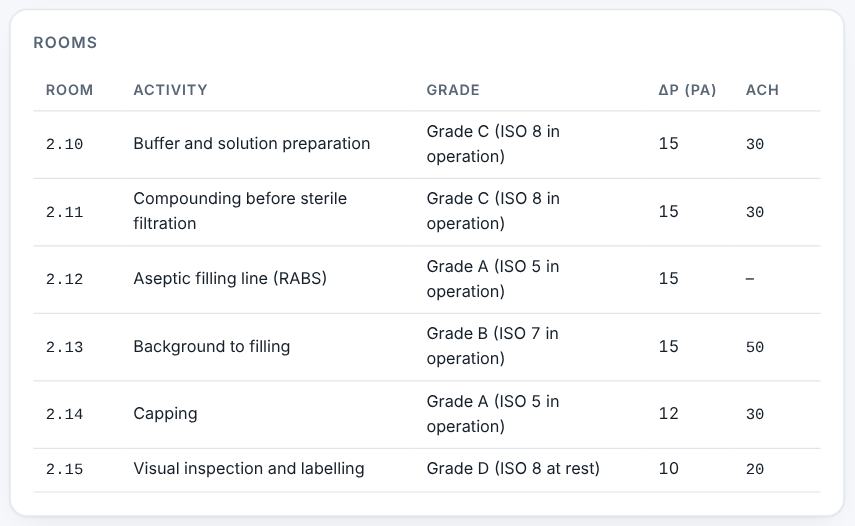This screenshot has width=855, height=526.
Task: Click ACH value 50 in room 2.13 row
Action: [755, 347]
